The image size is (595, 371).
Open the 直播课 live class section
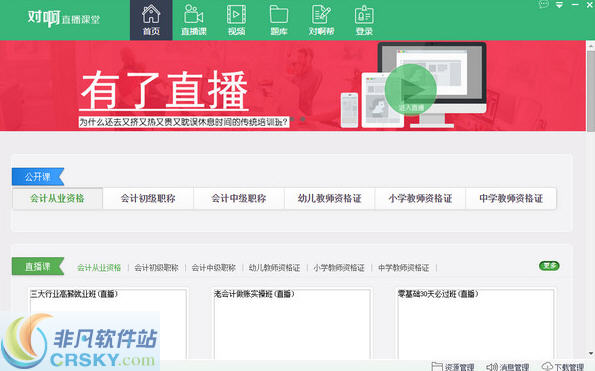click(194, 20)
